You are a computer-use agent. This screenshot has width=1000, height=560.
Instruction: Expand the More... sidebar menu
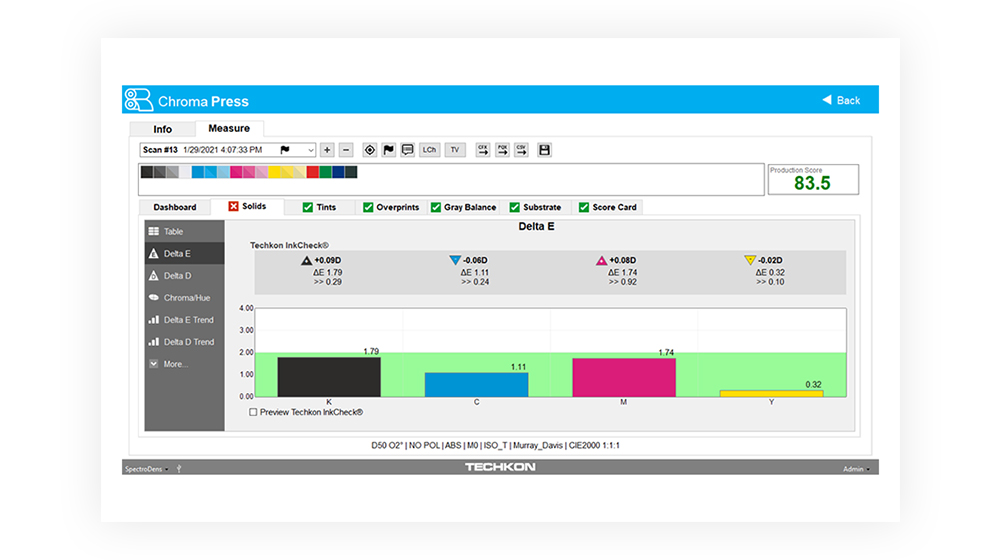175,364
